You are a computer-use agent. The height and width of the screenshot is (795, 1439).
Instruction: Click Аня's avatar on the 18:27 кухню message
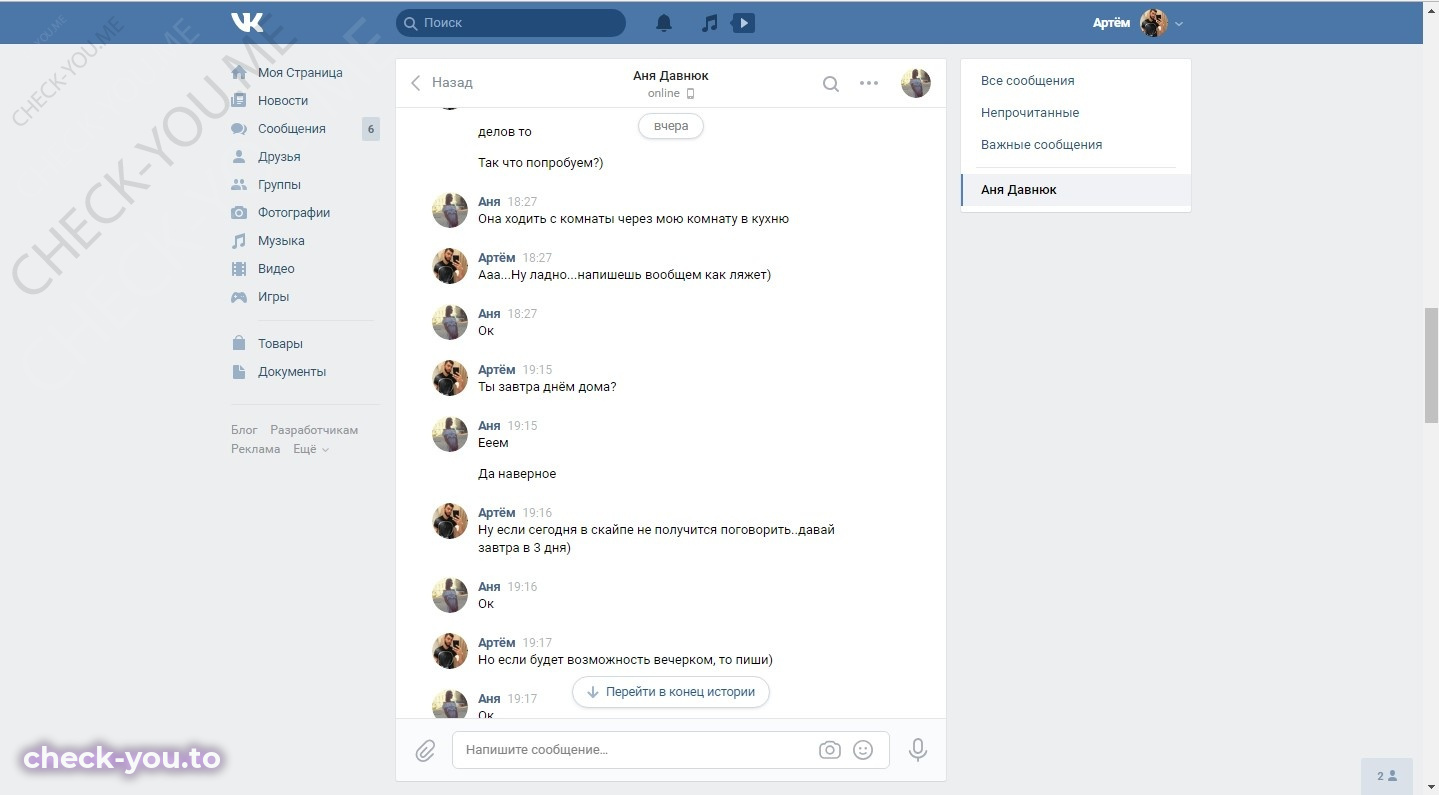pyautogui.click(x=450, y=210)
